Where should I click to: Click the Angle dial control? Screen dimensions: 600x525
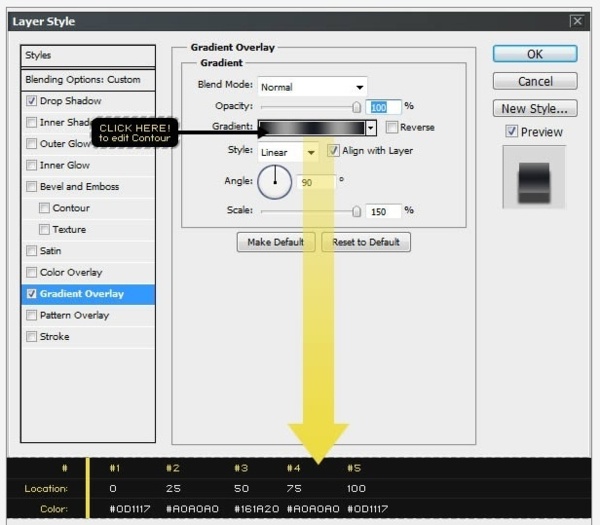tap(275, 182)
